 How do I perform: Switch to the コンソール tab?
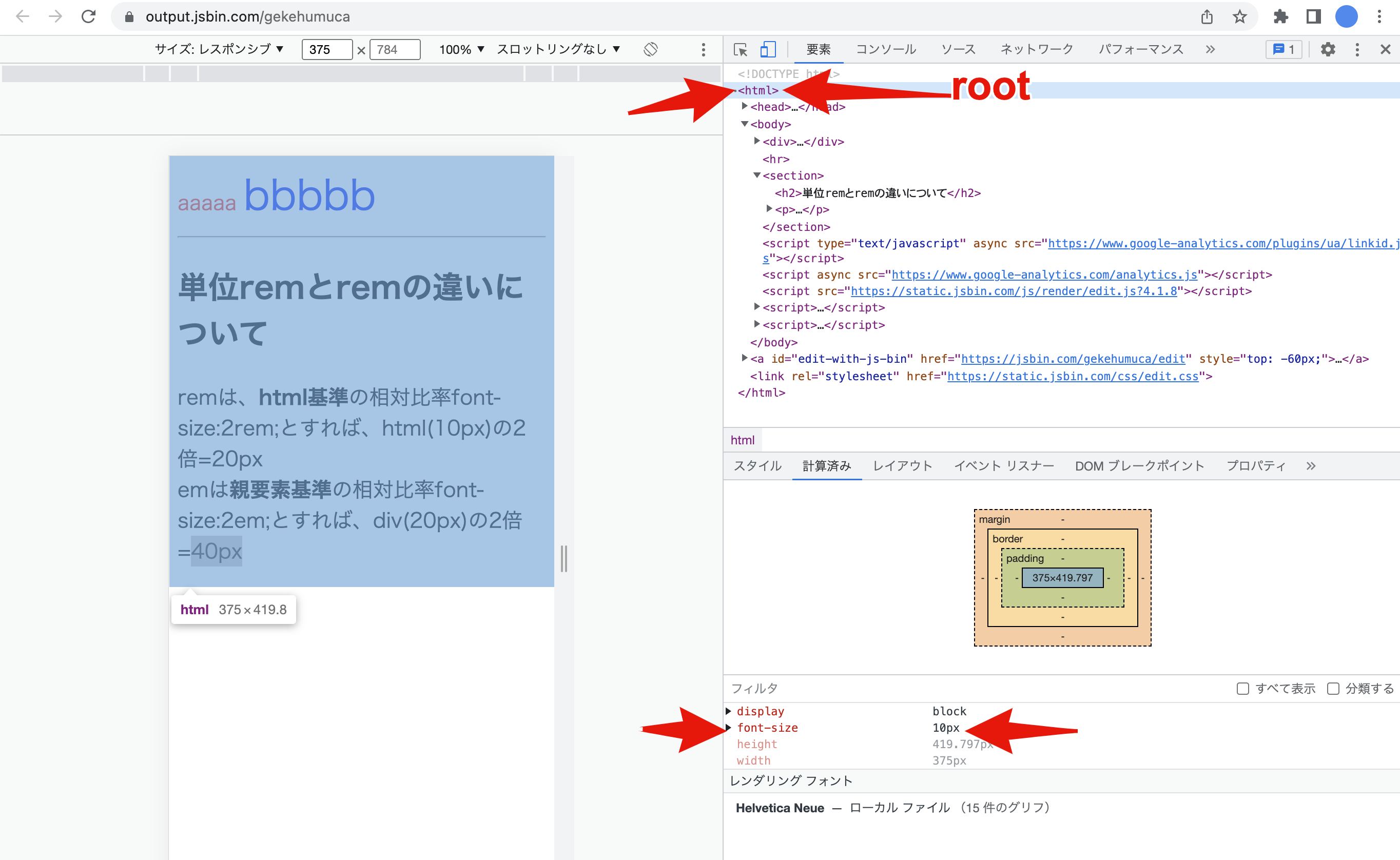tap(886, 49)
